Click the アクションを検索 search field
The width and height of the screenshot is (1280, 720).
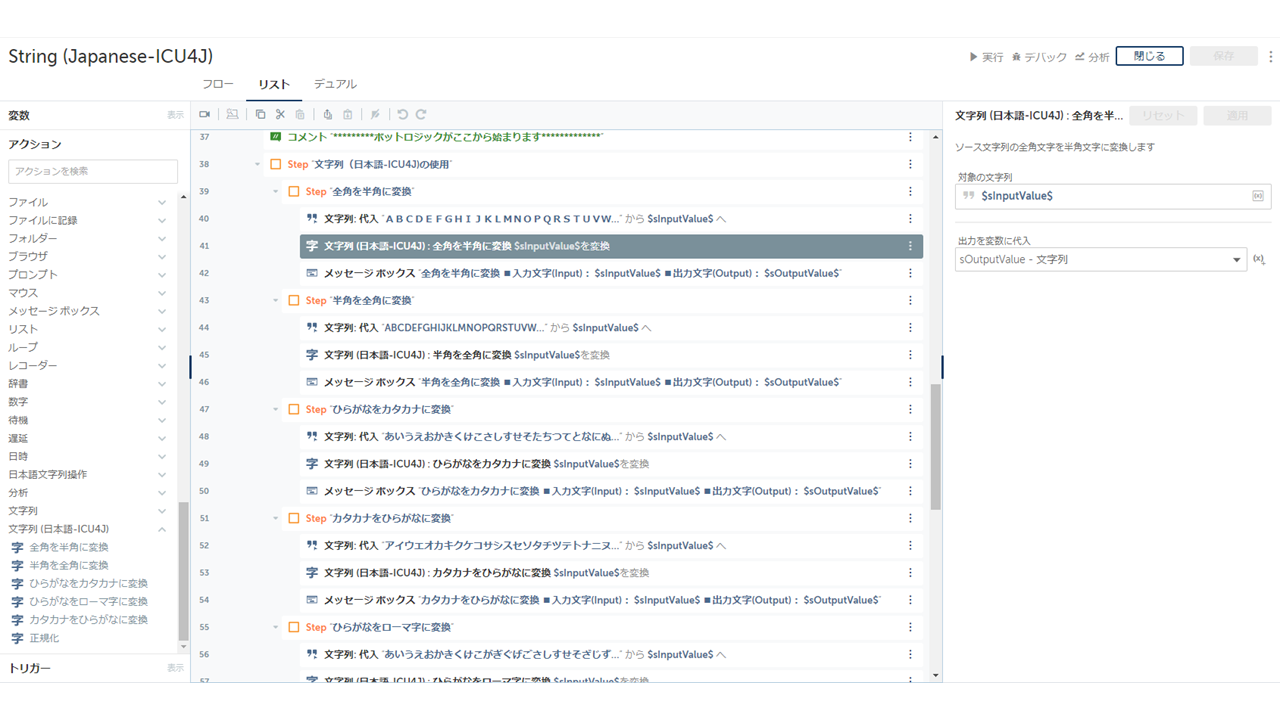pyautogui.click(x=93, y=171)
